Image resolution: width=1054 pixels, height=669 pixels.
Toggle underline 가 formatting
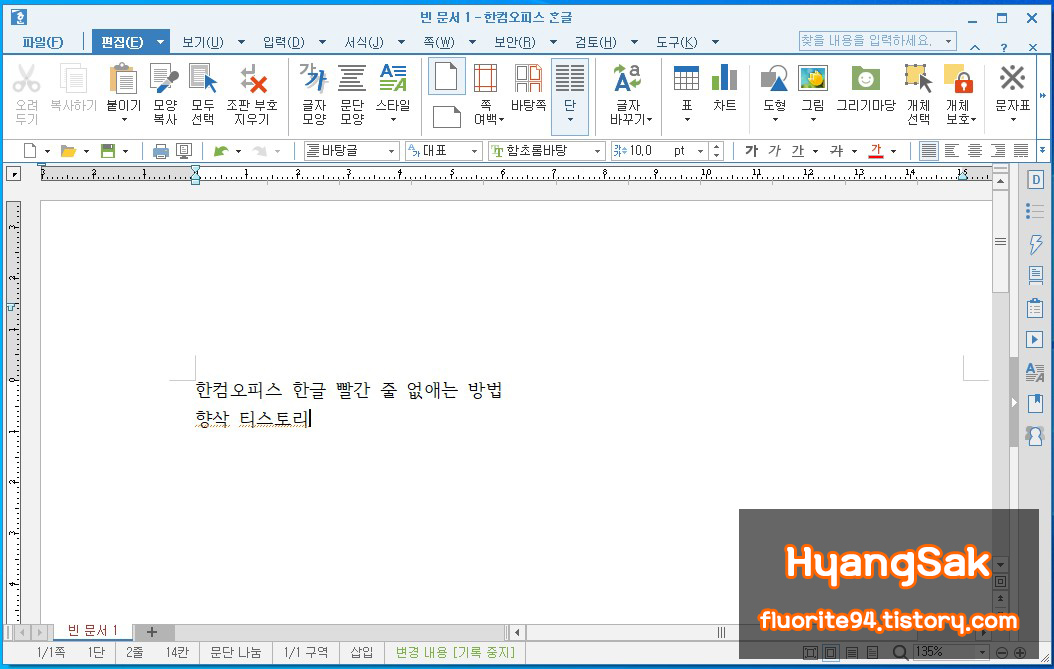[798, 151]
